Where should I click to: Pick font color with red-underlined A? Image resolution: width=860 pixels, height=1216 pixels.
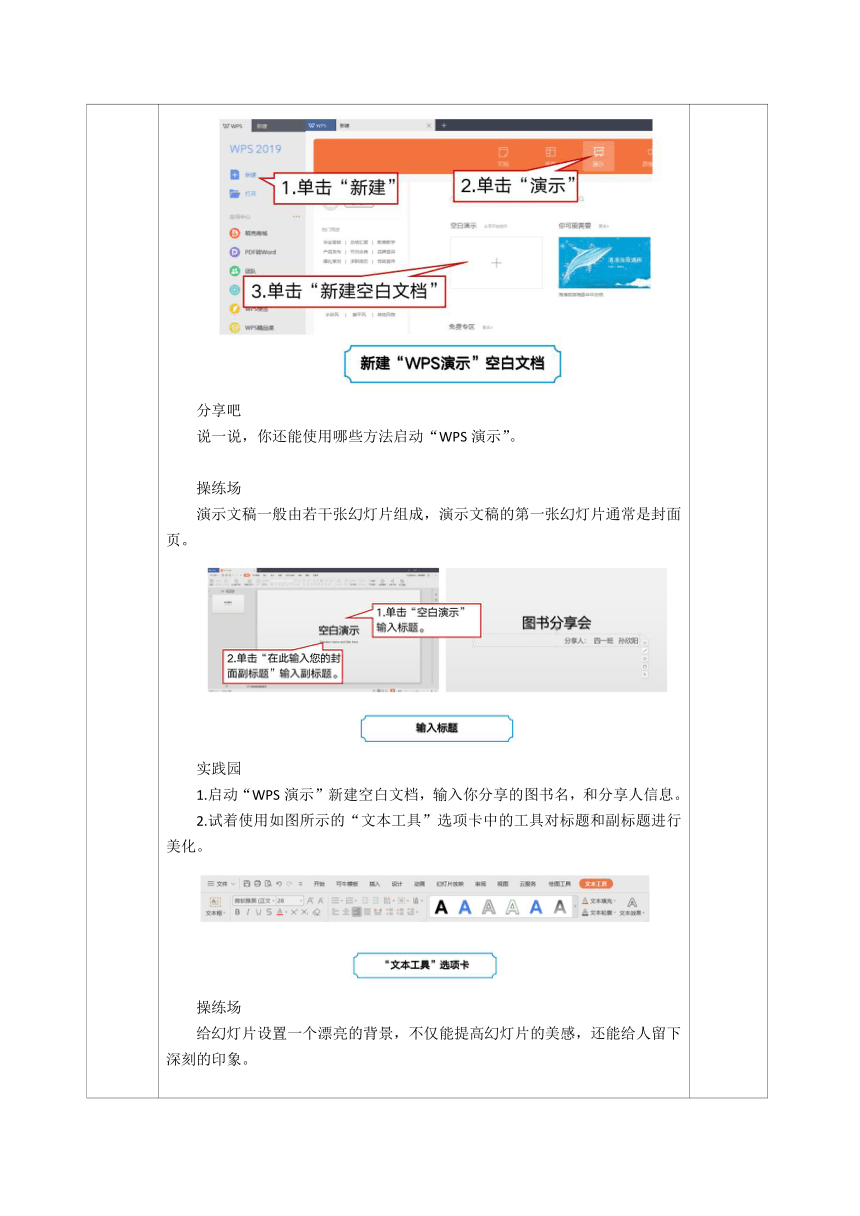click(280, 913)
